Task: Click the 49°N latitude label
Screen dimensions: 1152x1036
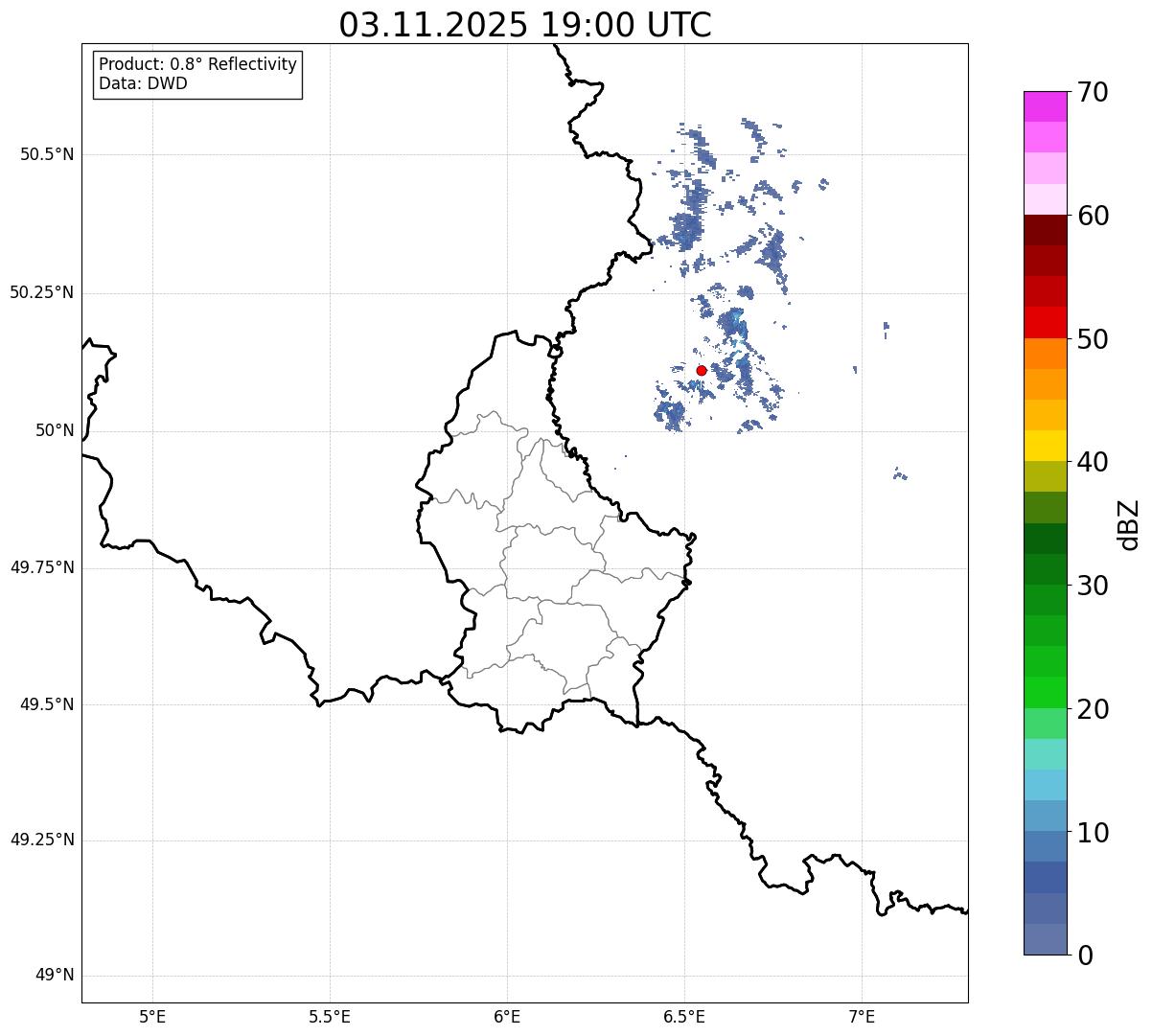Action: point(55,976)
